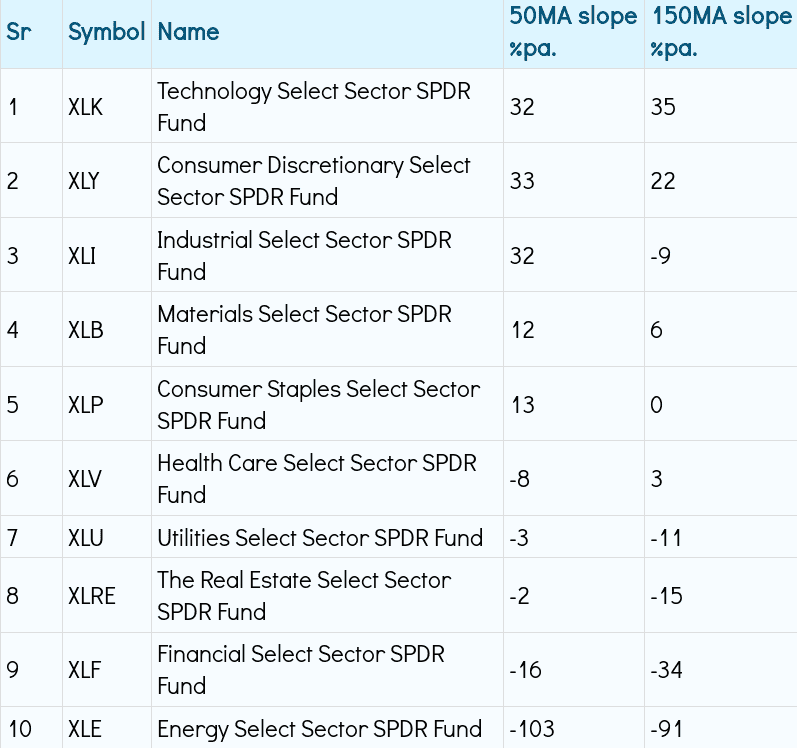Click the XLF ticker symbol

click(x=85, y=670)
